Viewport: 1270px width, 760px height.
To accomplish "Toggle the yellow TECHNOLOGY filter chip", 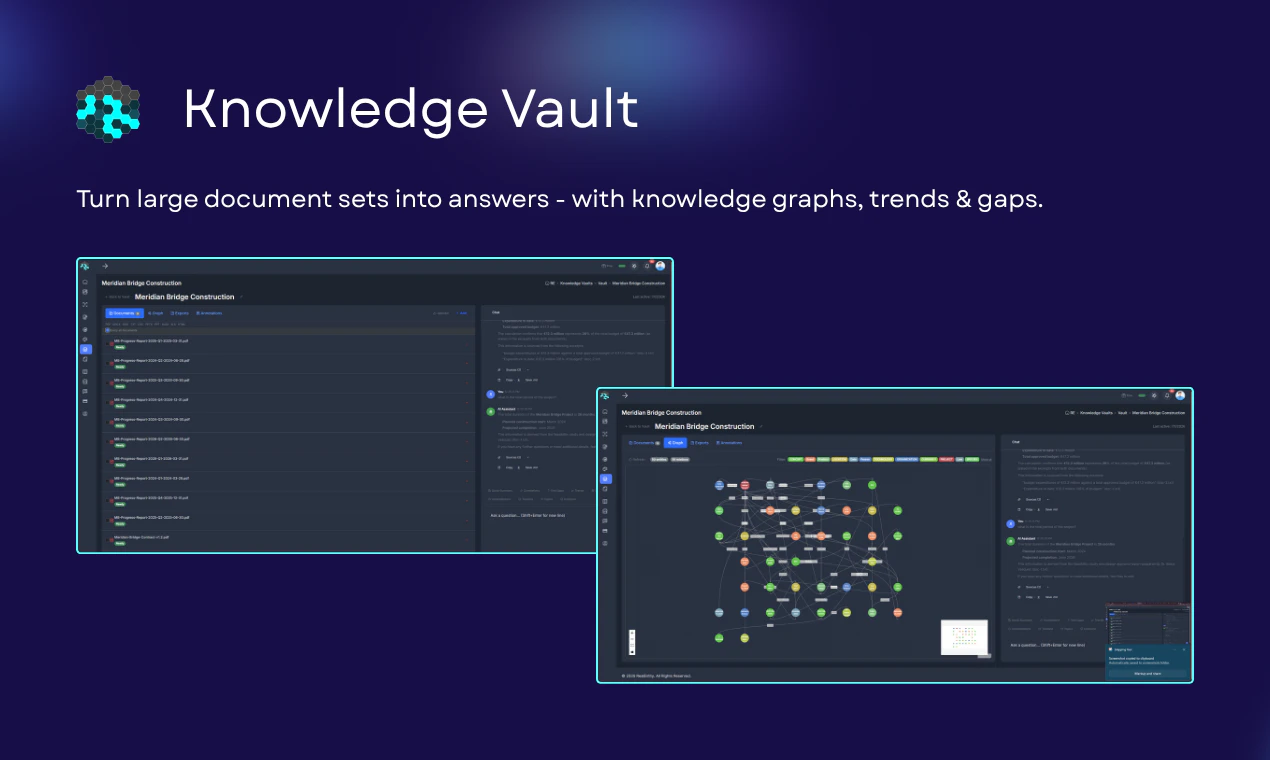I will [x=883, y=460].
